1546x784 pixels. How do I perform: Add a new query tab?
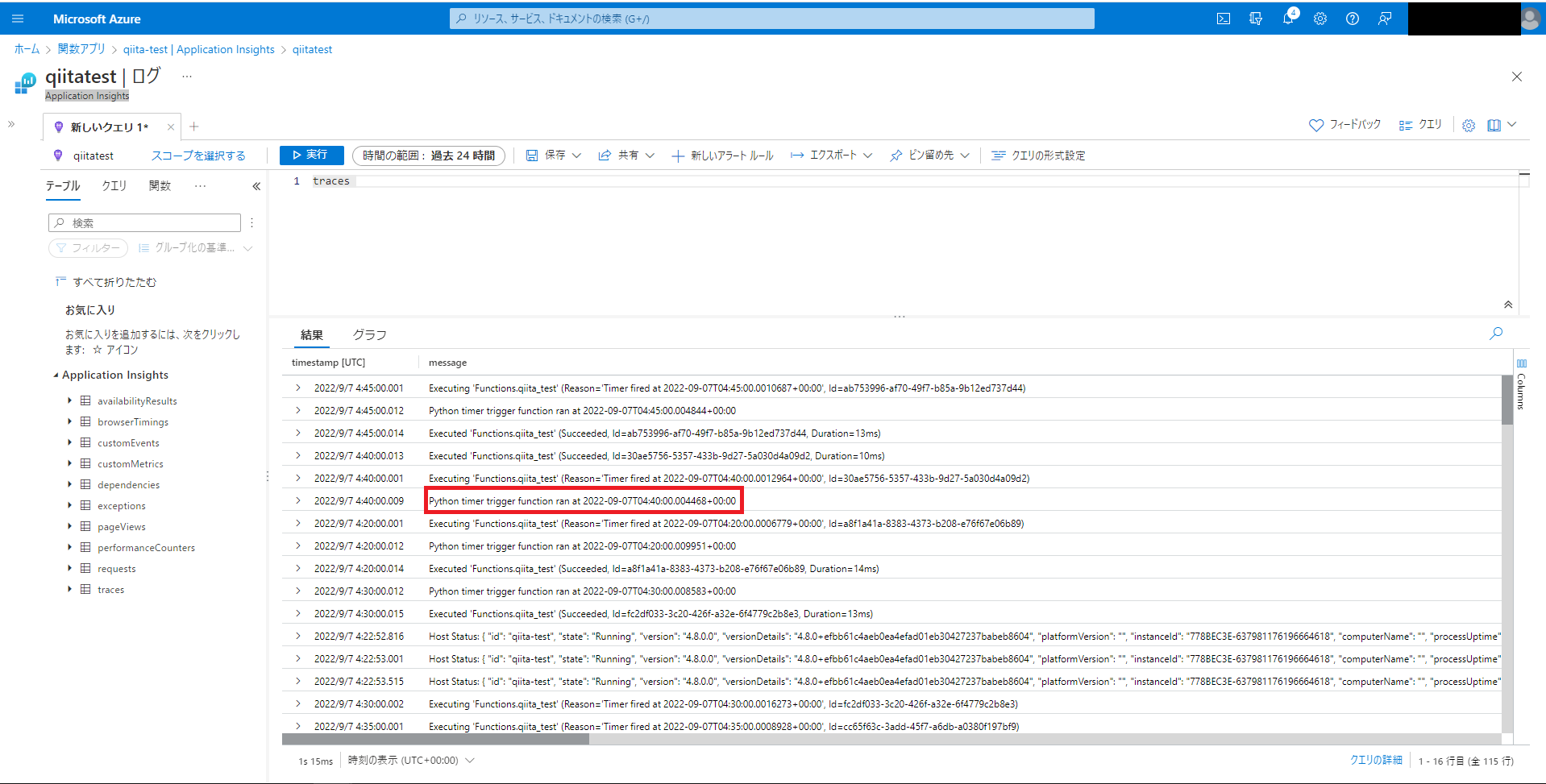click(x=194, y=127)
